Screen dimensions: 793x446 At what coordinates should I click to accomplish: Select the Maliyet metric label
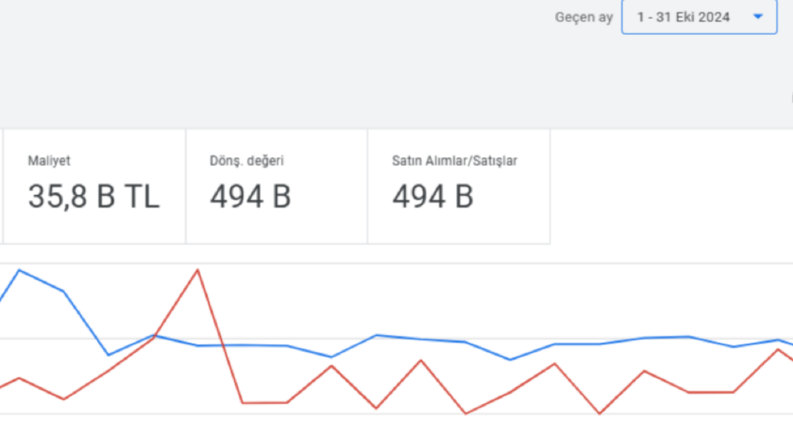(x=49, y=161)
